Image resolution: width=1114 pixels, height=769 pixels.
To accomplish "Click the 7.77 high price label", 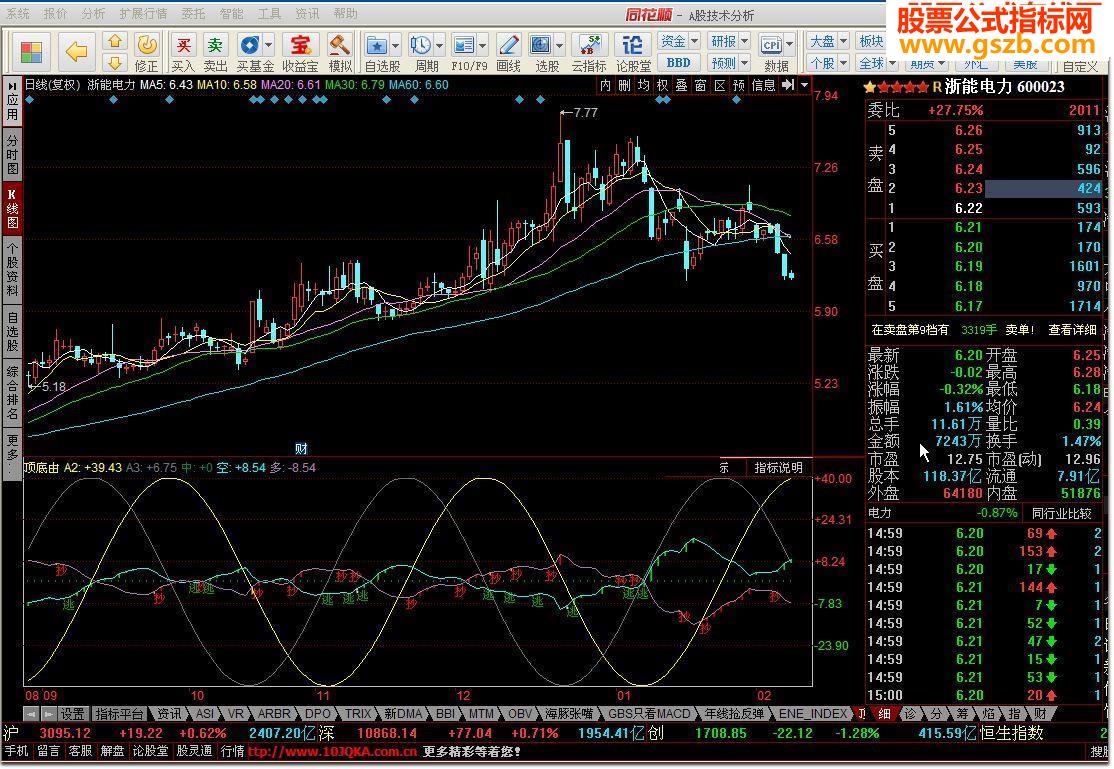I will 585,112.
